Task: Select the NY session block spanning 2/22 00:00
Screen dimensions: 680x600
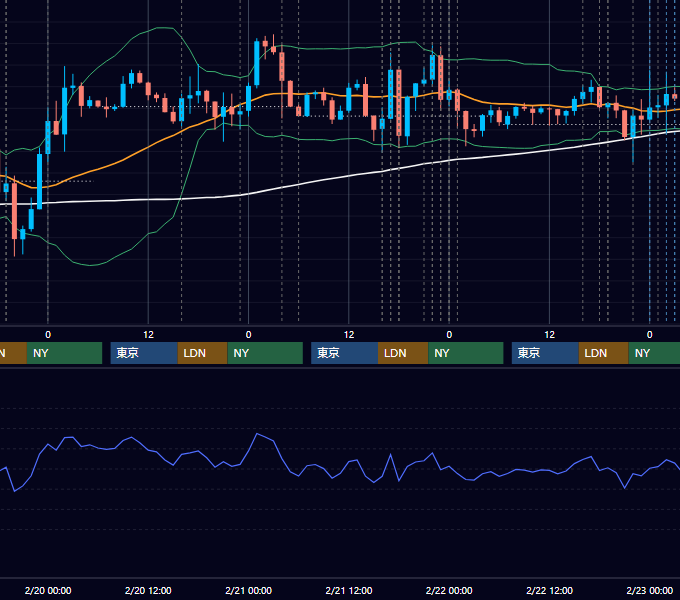Action: 466,353
